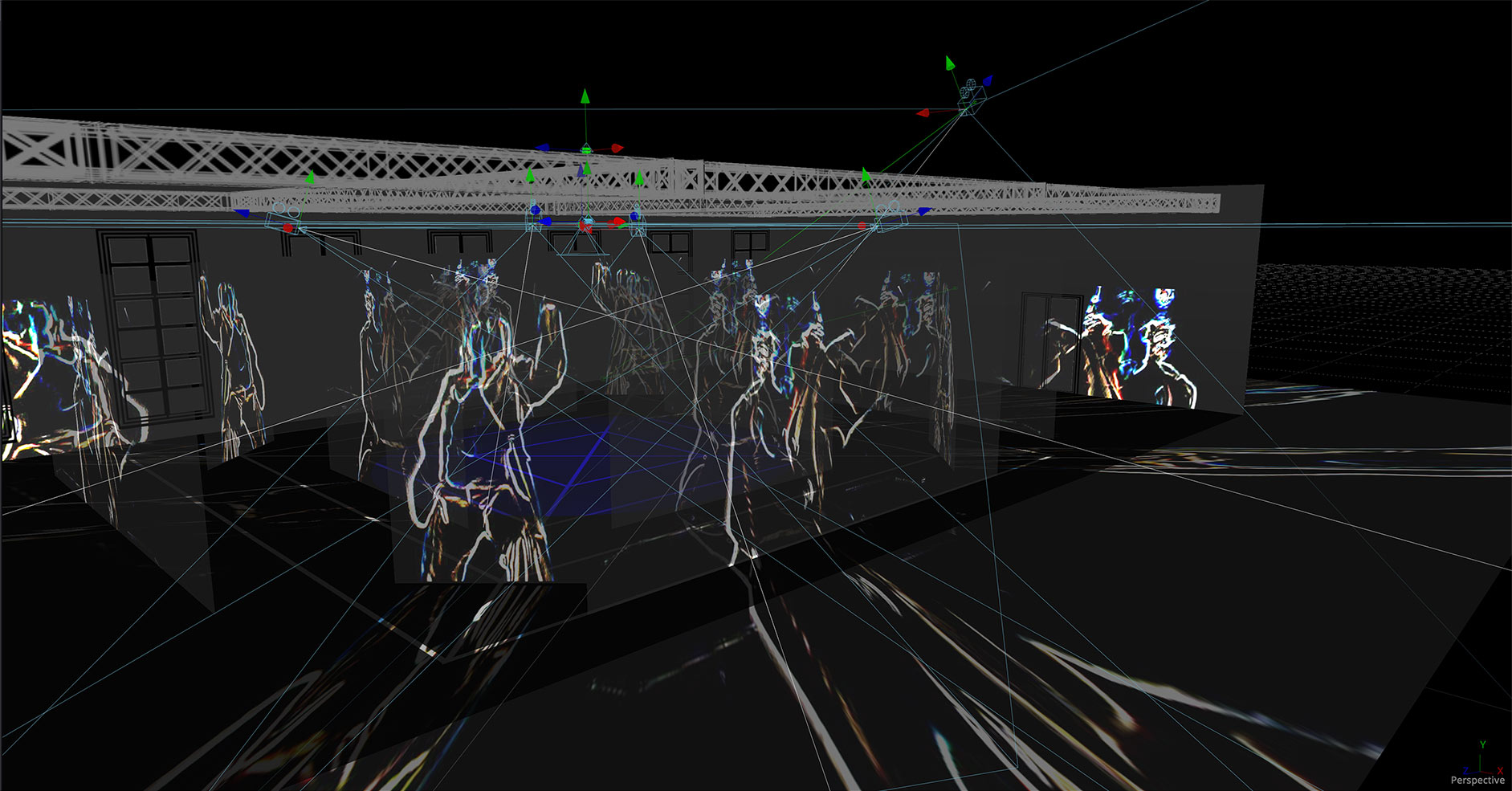This screenshot has height=791, width=1512.
Task: Click tall green arrow of top-center gizmo
Action: pyautogui.click(x=585, y=97)
